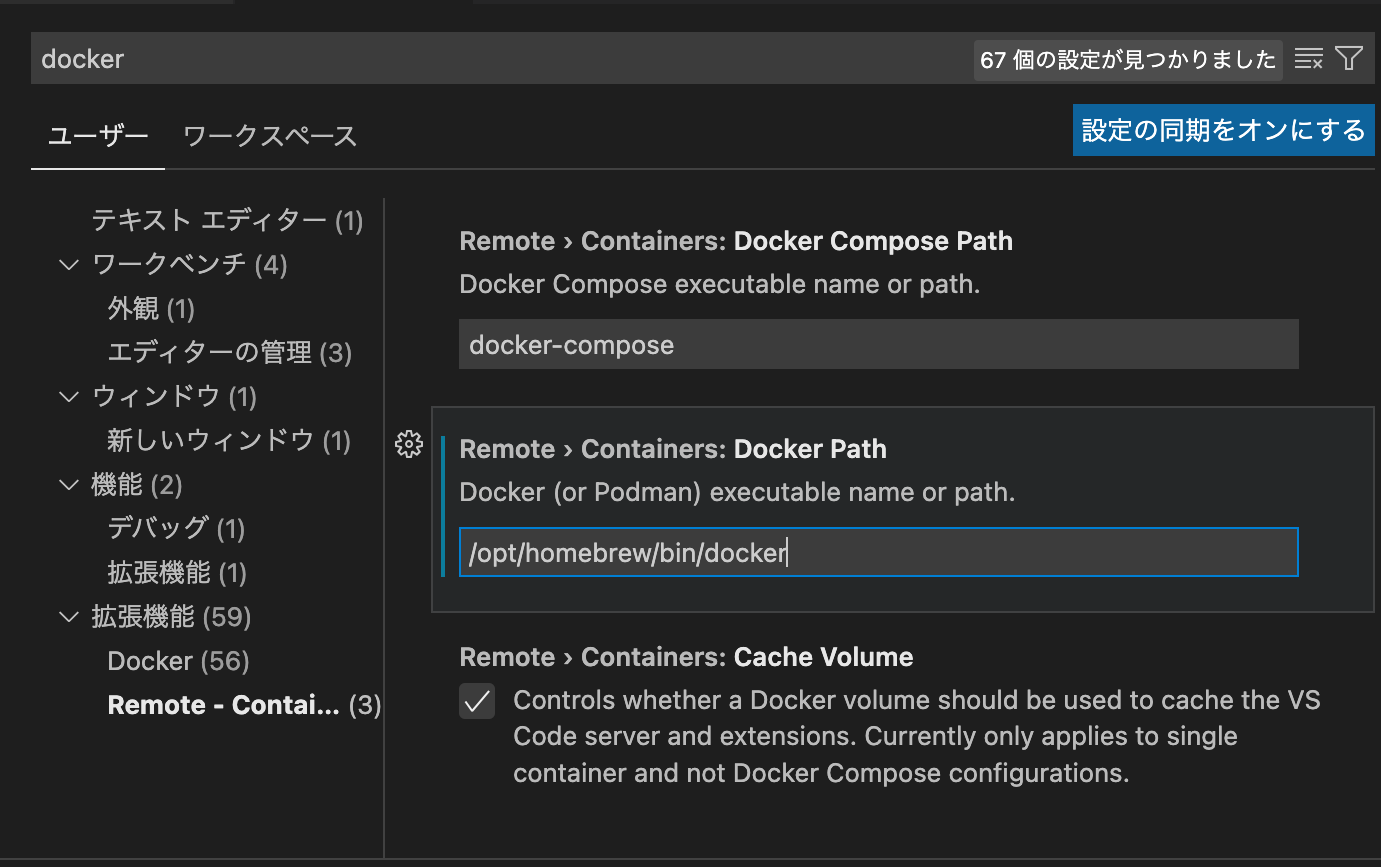Open エディターの管理 settings category
Viewport: 1381px width, 867px height.
(229, 353)
